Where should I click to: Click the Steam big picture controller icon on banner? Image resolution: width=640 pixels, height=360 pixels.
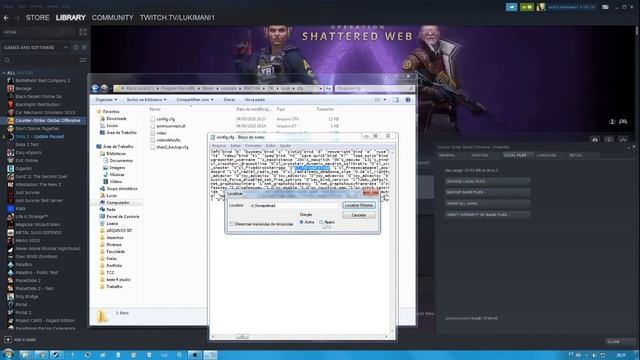click(623, 122)
